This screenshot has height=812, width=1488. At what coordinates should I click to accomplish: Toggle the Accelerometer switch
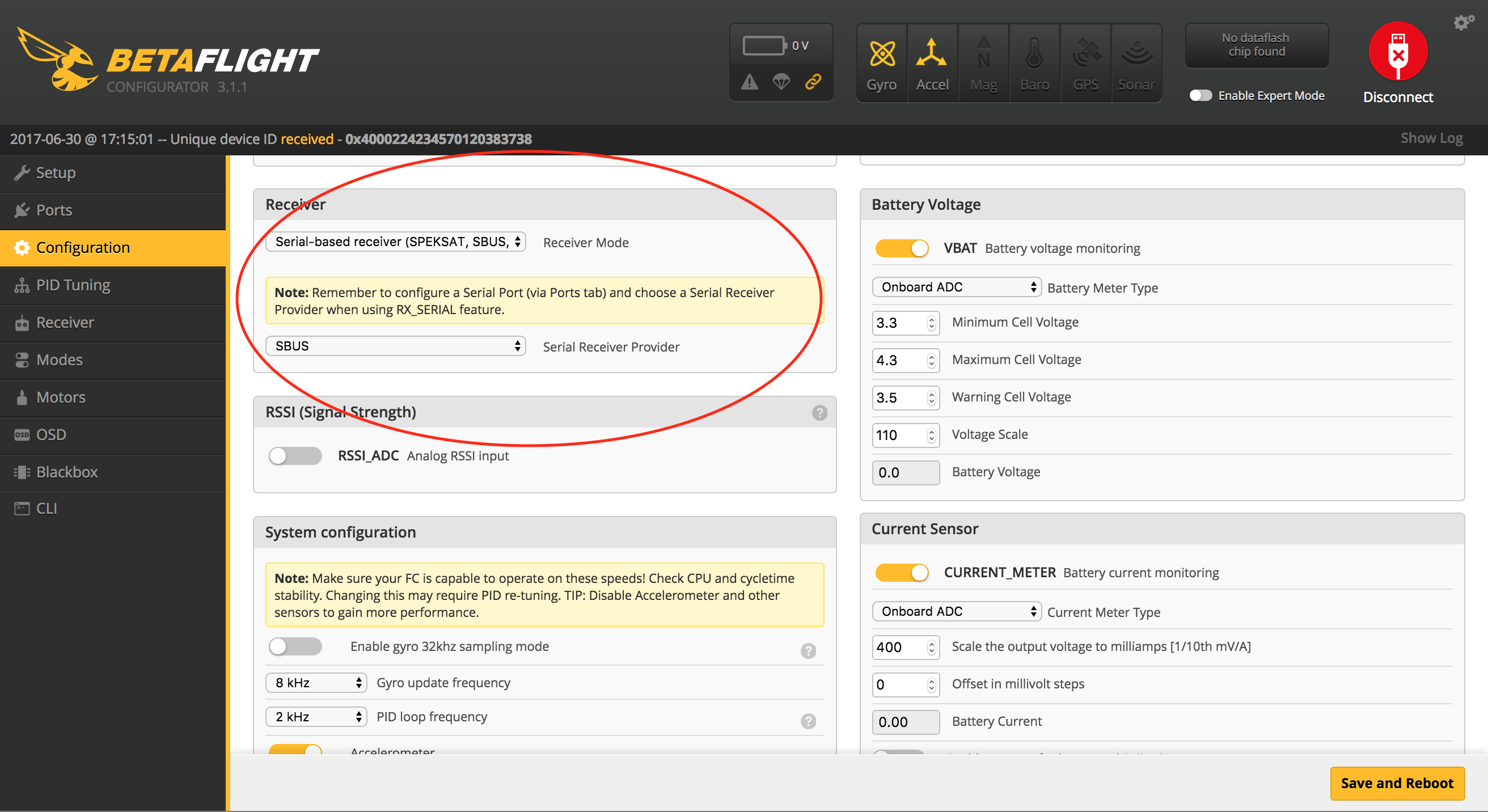[295, 749]
